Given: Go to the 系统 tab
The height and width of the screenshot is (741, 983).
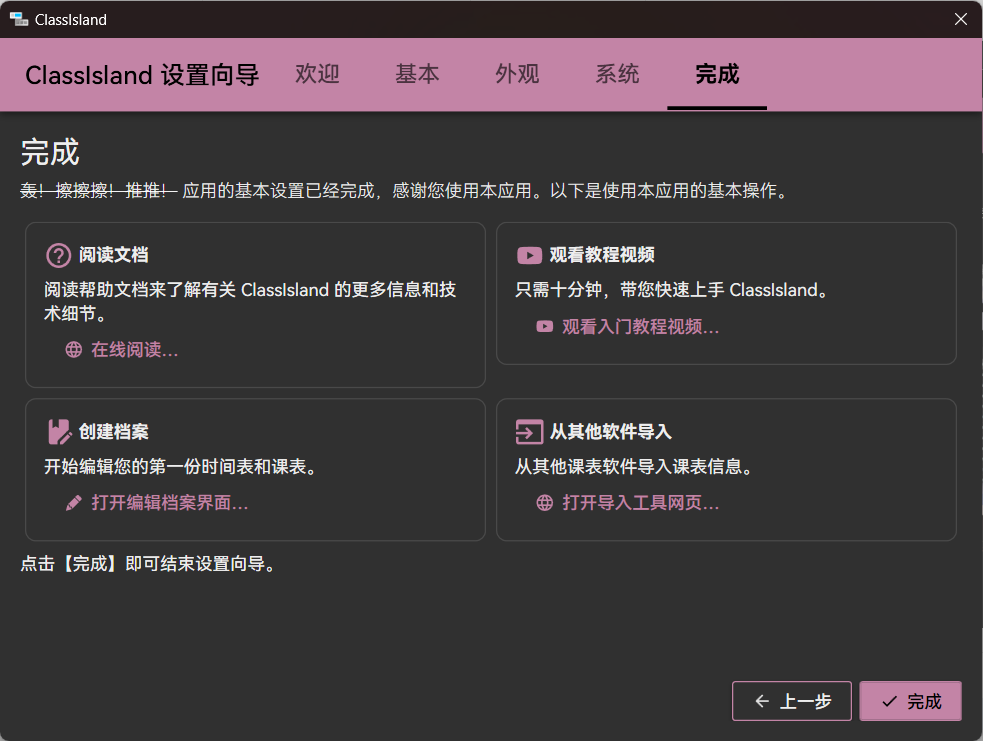Looking at the screenshot, I should point(617,74).
